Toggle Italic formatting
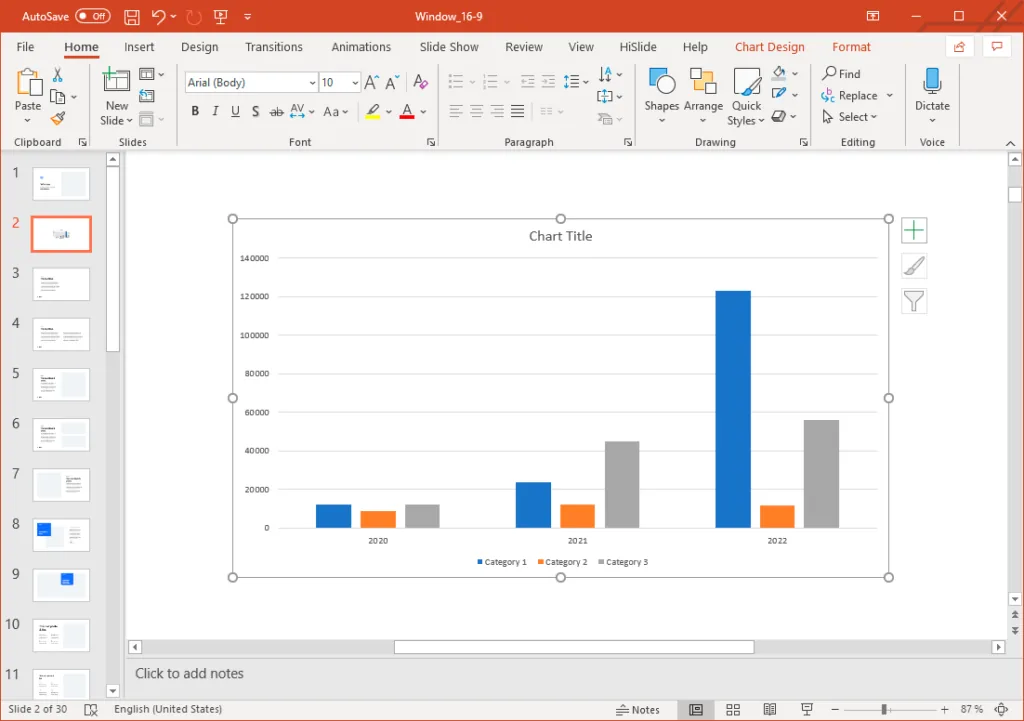1024x721 pixels. pos(215,112)
